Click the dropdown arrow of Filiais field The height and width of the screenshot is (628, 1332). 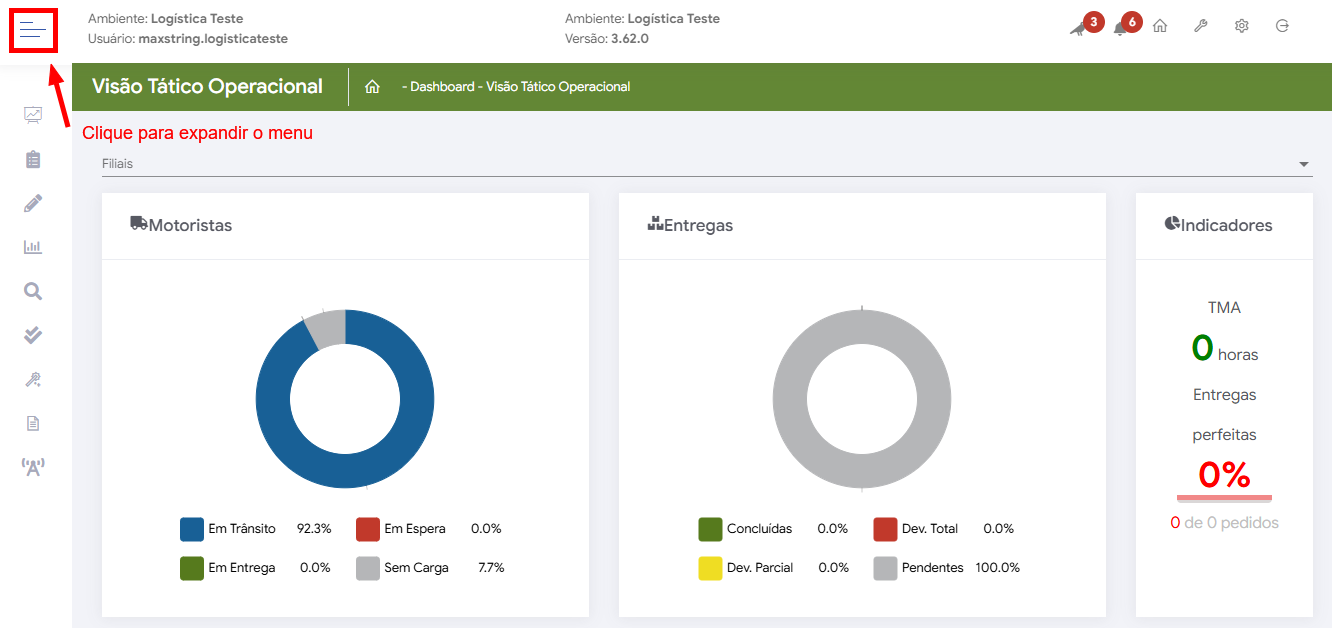(x=1303, y=164)
